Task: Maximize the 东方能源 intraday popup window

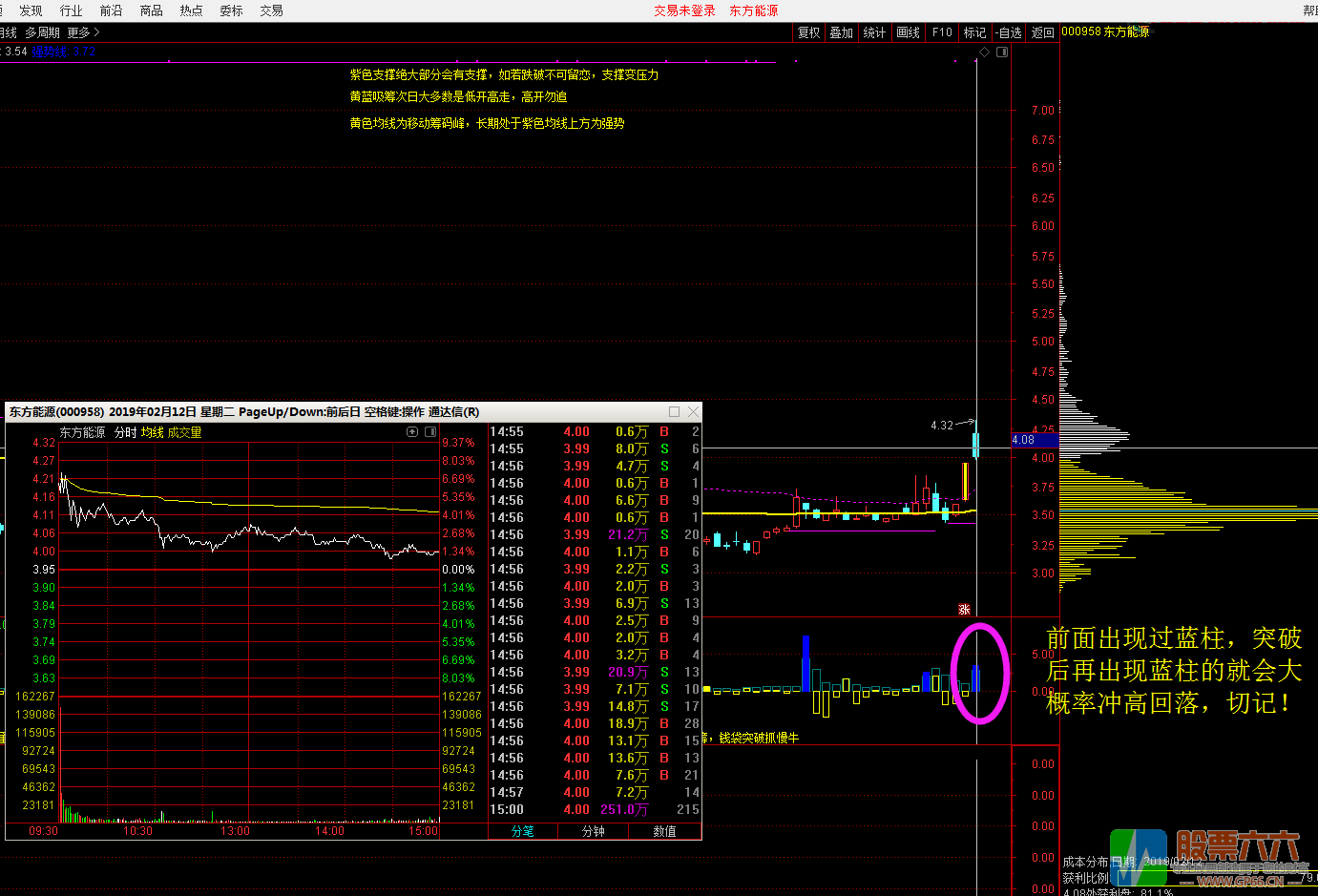Action: 674,411
